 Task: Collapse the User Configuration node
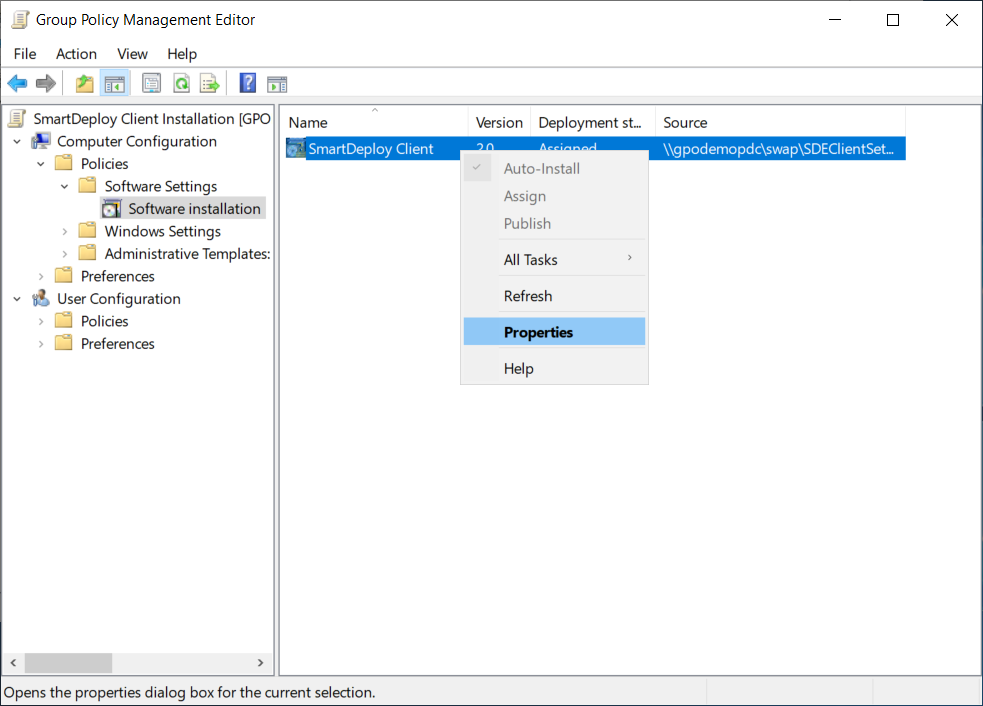(17, 299)
